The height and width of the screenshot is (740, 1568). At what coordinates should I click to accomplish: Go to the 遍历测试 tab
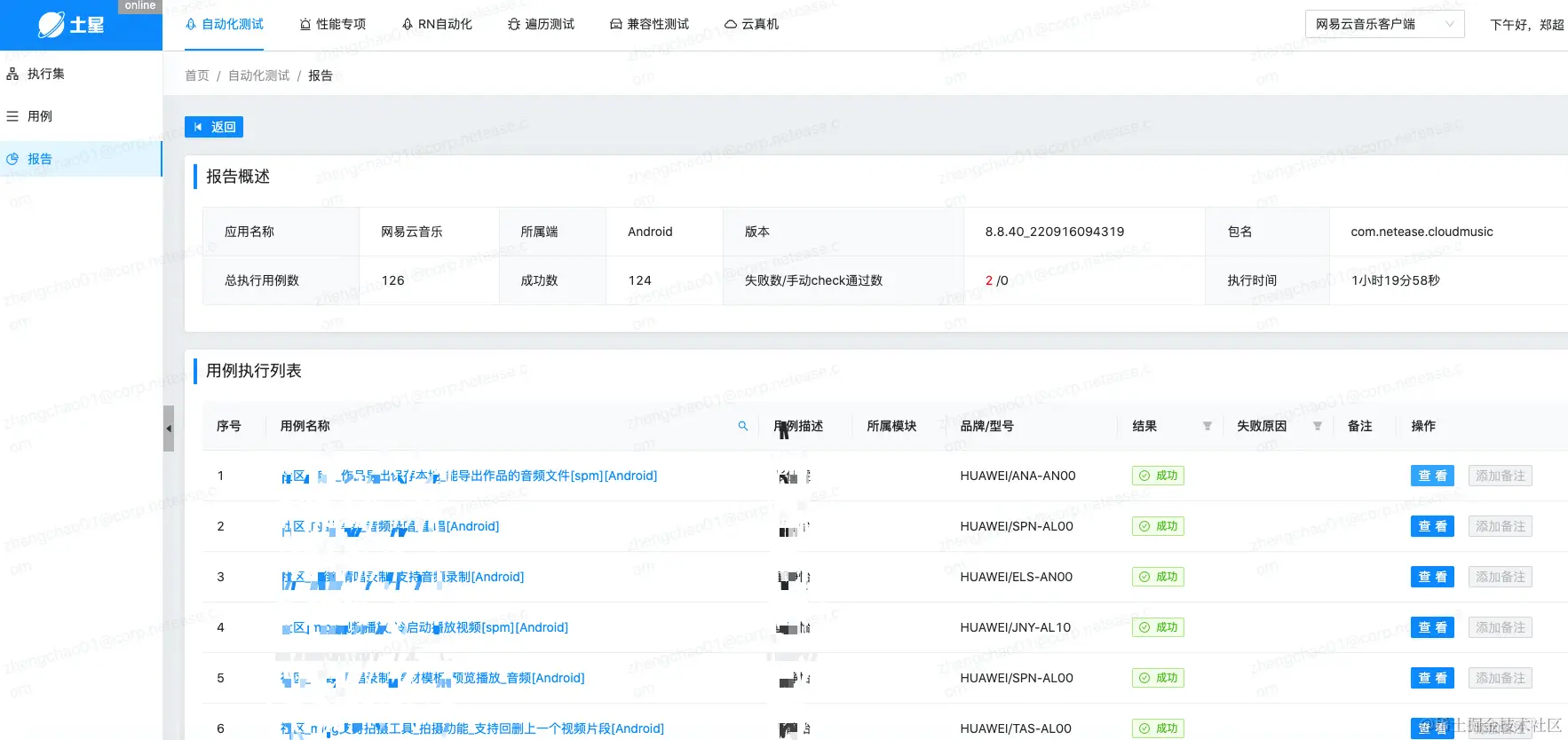click(x=542, y=24)
